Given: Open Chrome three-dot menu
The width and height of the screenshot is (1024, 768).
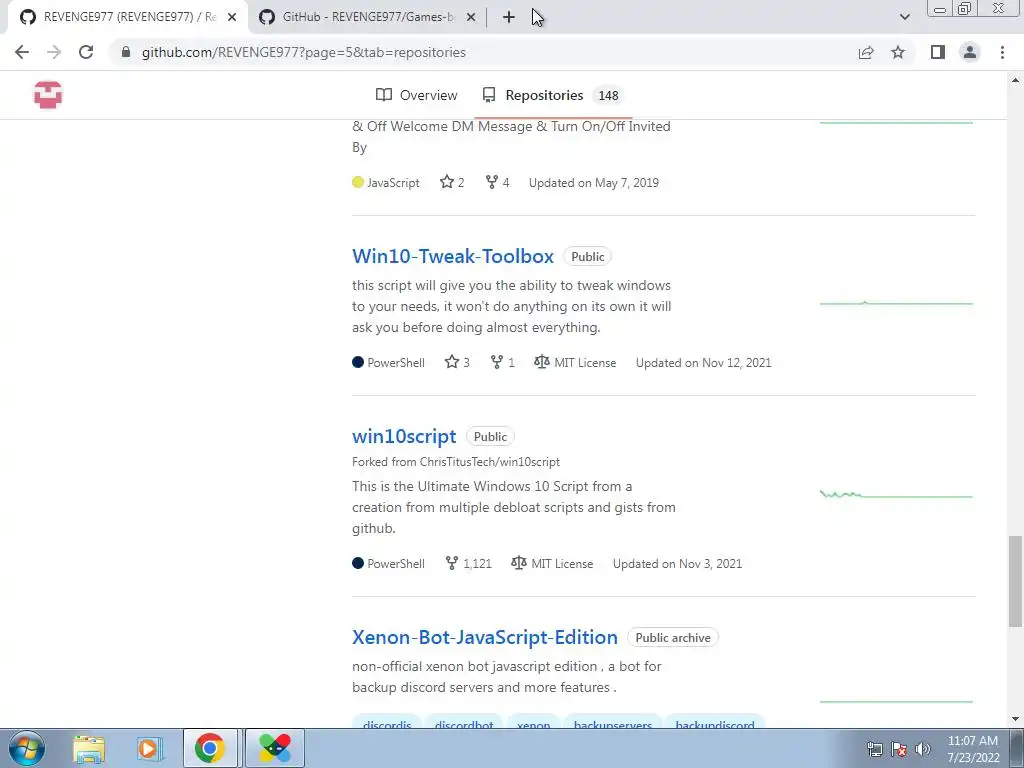Looking at the screenshot, I should 1002,52.
